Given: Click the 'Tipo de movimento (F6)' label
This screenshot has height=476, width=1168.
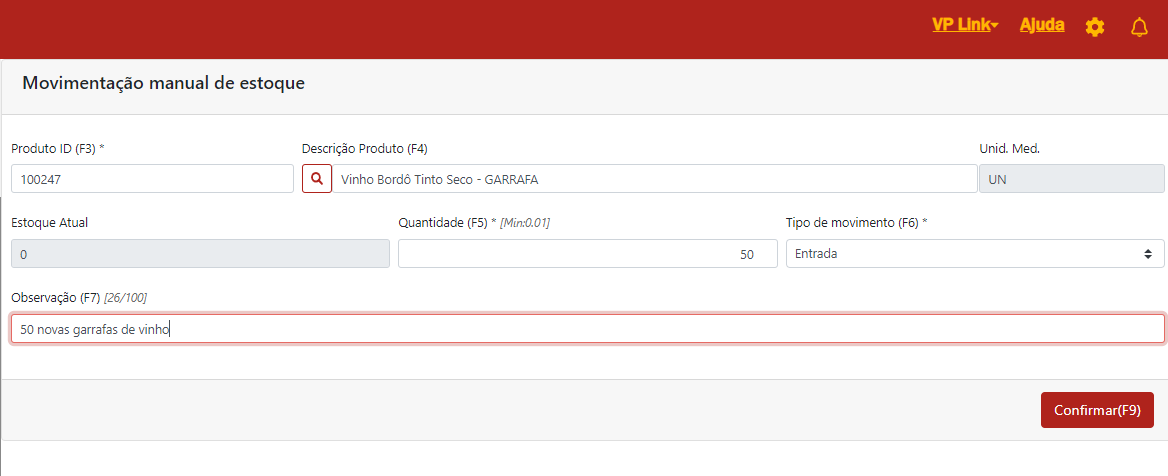Looking at the screenshot, I should click(x=855, y=223).
